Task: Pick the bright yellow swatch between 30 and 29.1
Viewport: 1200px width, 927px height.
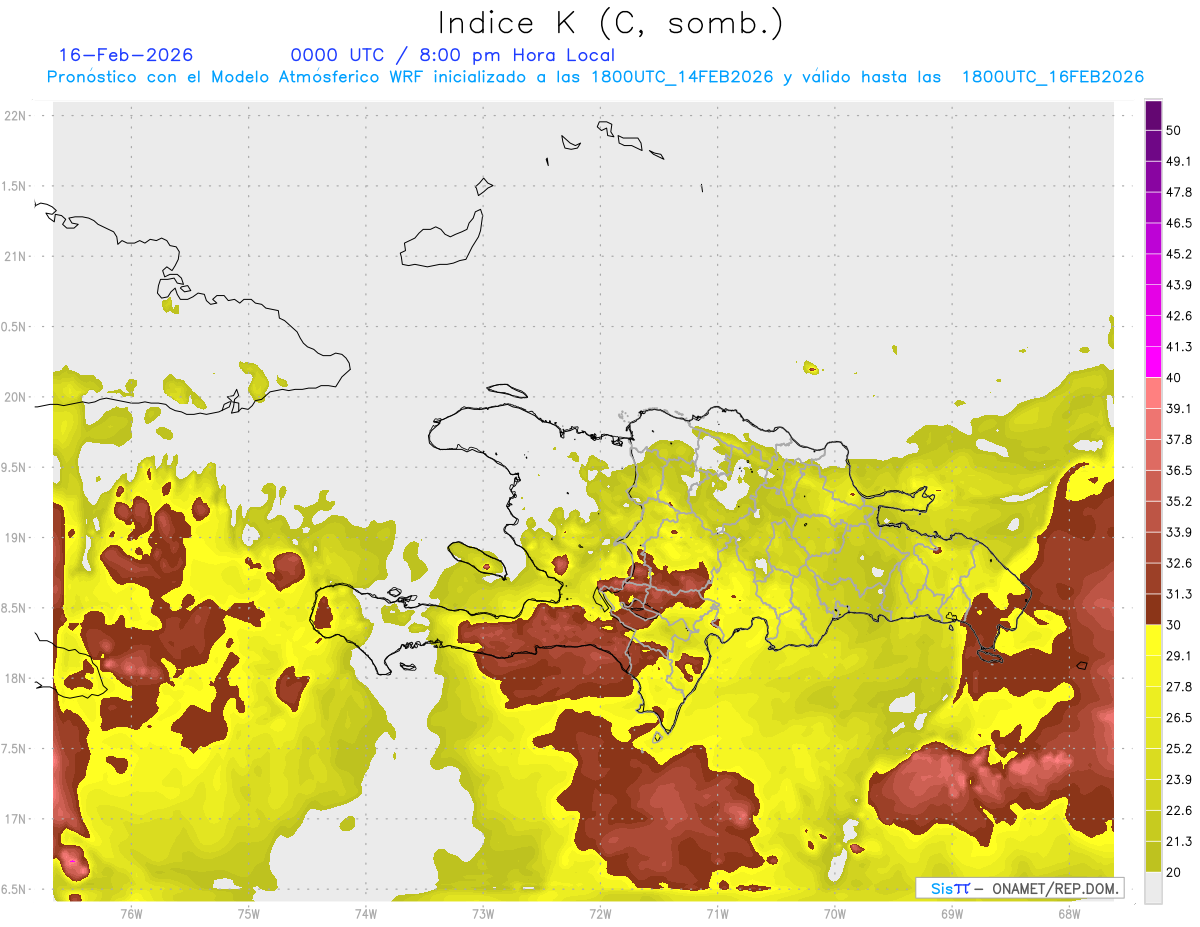Action: (x=1153, y=640)
